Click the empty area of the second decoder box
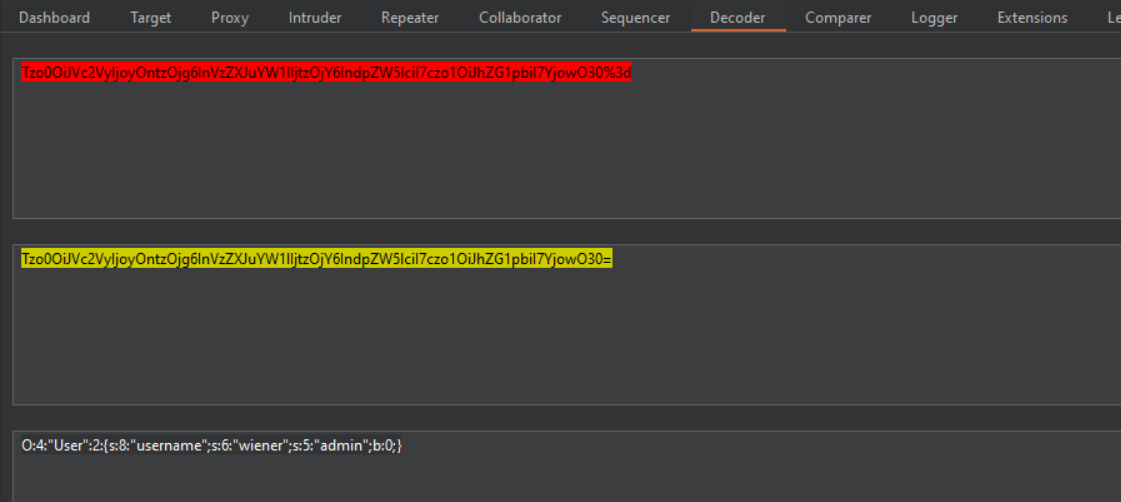The width and height of the screenshot is (1121, 502). (560, 340)
